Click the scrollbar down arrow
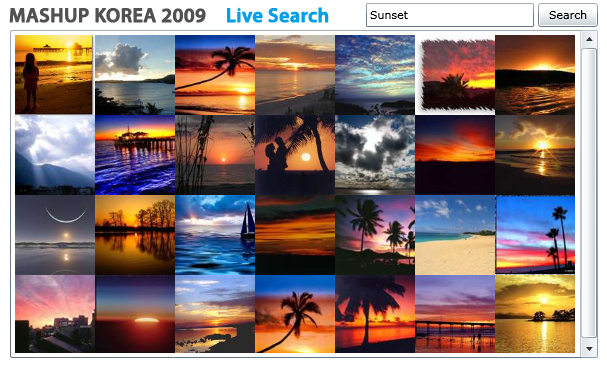The width and height of the screenshot is (607, 367). tap(589, 349)
